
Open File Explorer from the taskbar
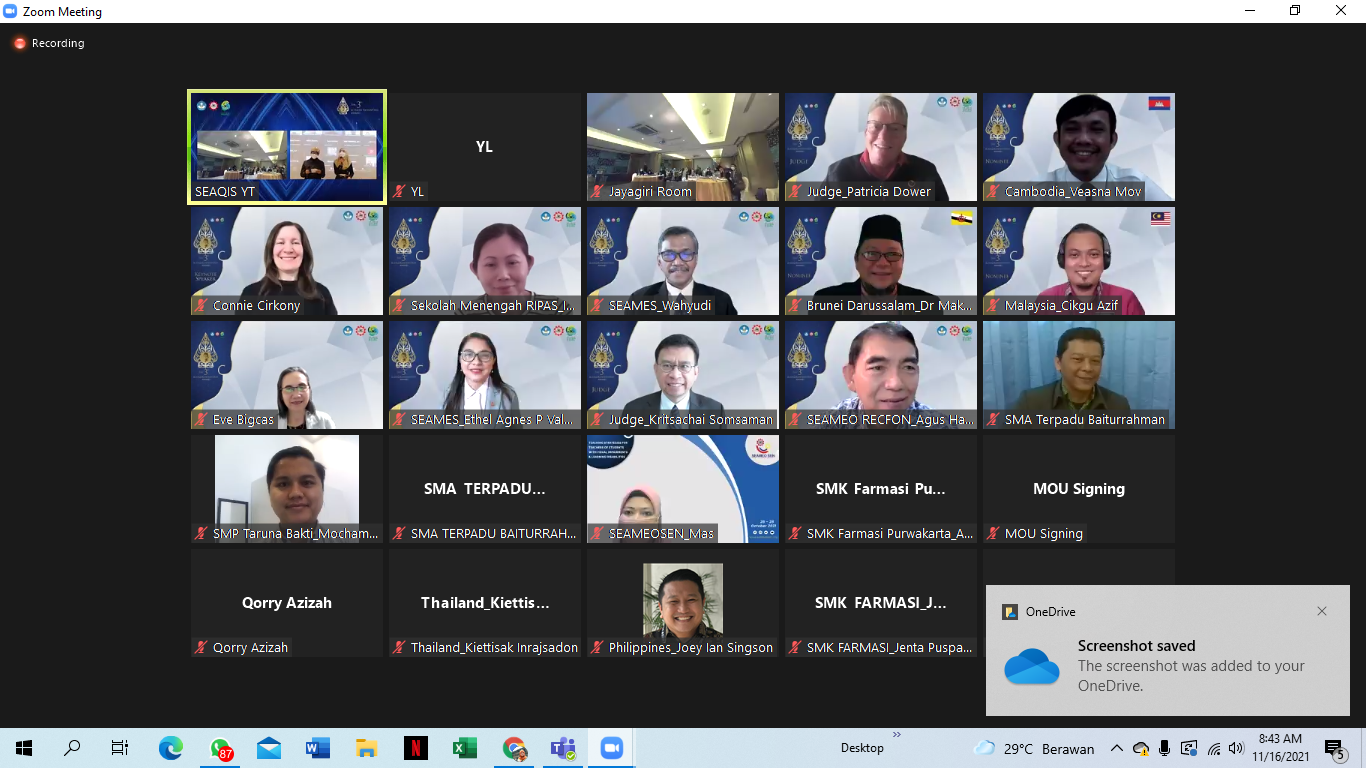(367, 748)
